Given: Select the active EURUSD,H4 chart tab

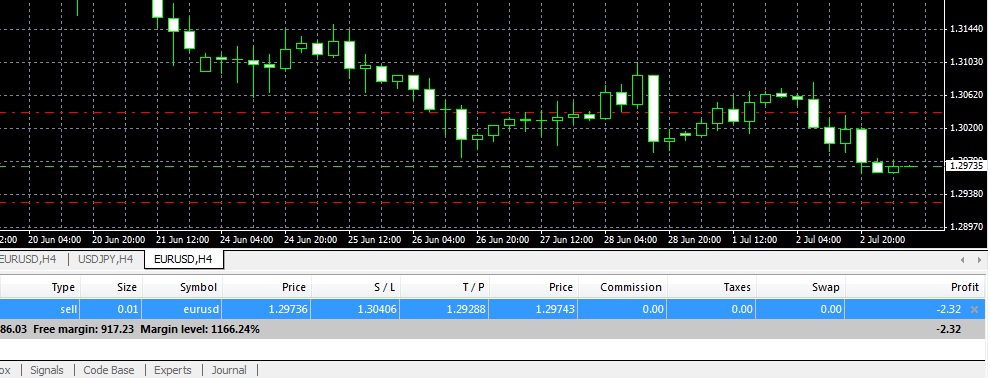Looking at the screenshot, I should point(183,259).
